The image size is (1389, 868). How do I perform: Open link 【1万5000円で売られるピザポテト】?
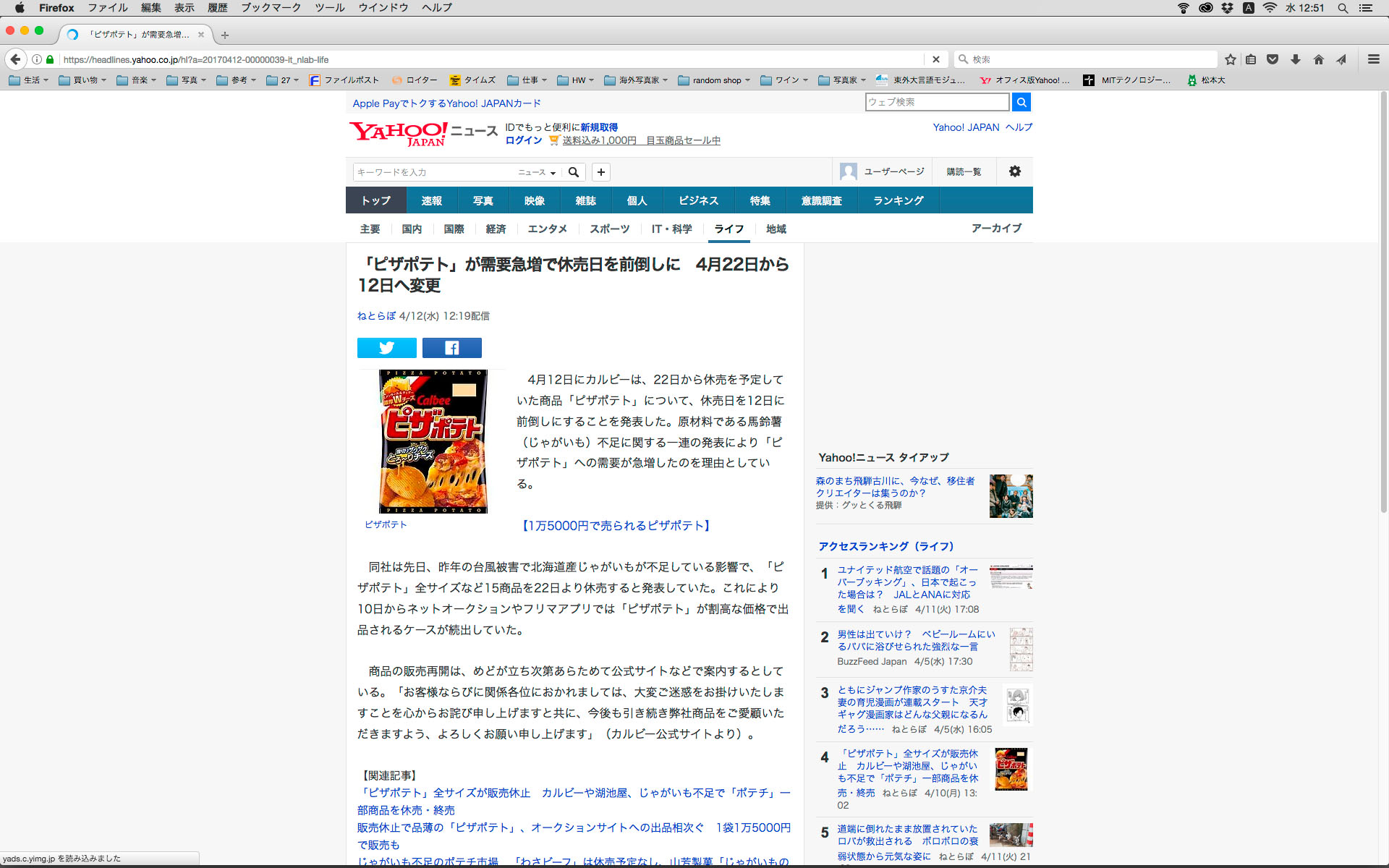616,526
